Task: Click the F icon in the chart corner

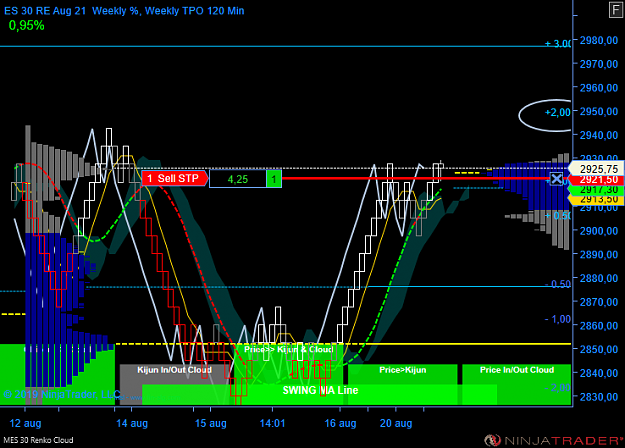Action: coord(616,10)
